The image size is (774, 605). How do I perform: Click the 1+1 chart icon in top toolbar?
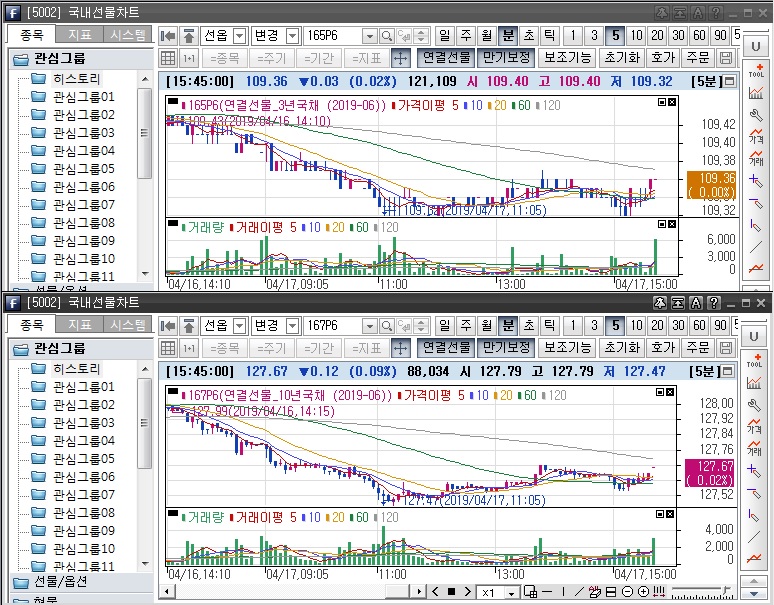pos(188,58)
